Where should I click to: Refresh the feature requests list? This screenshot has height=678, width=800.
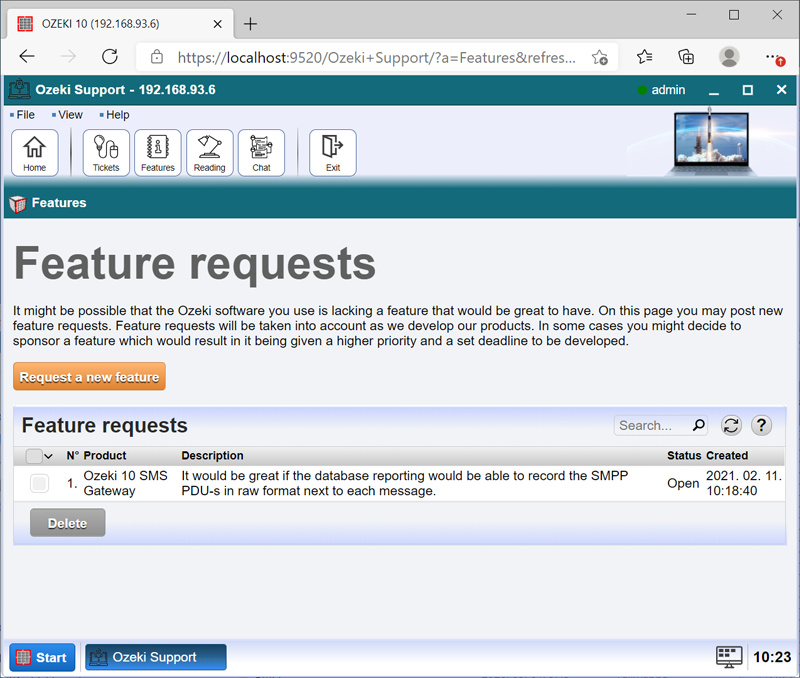(x=731, y=425)
